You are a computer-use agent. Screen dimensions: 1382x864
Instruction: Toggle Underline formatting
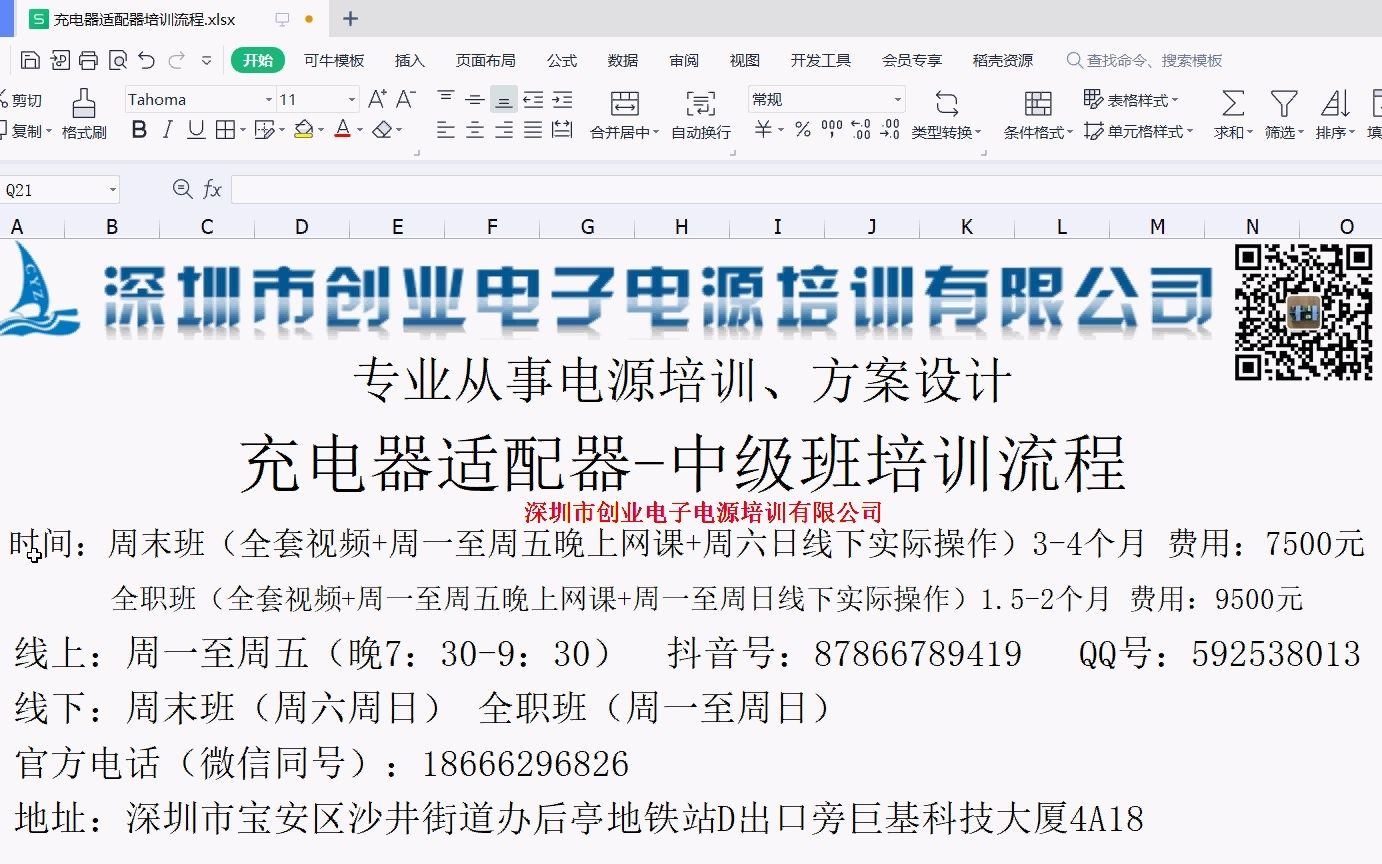(x=196, y=130)
